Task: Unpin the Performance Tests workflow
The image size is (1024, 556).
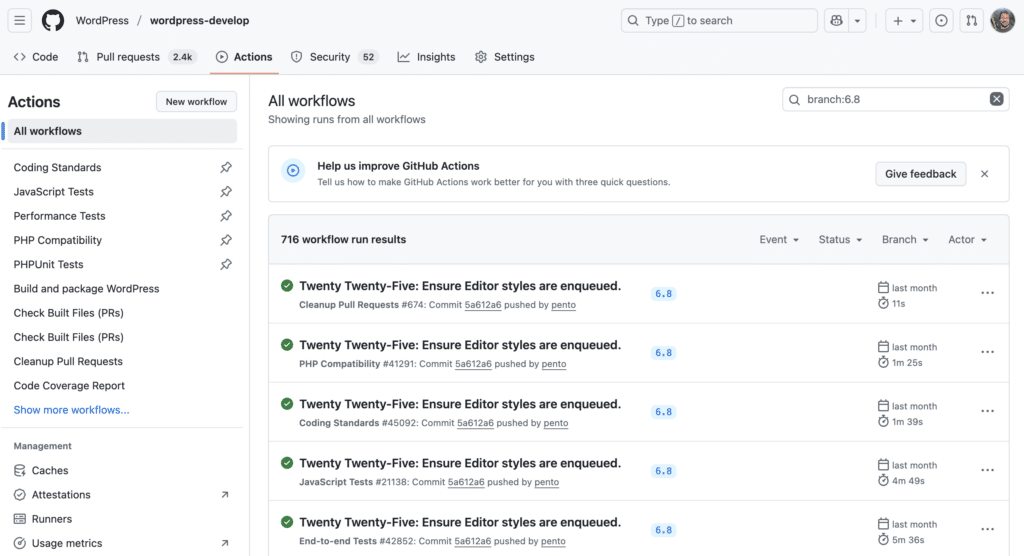Action: point(226,216)
